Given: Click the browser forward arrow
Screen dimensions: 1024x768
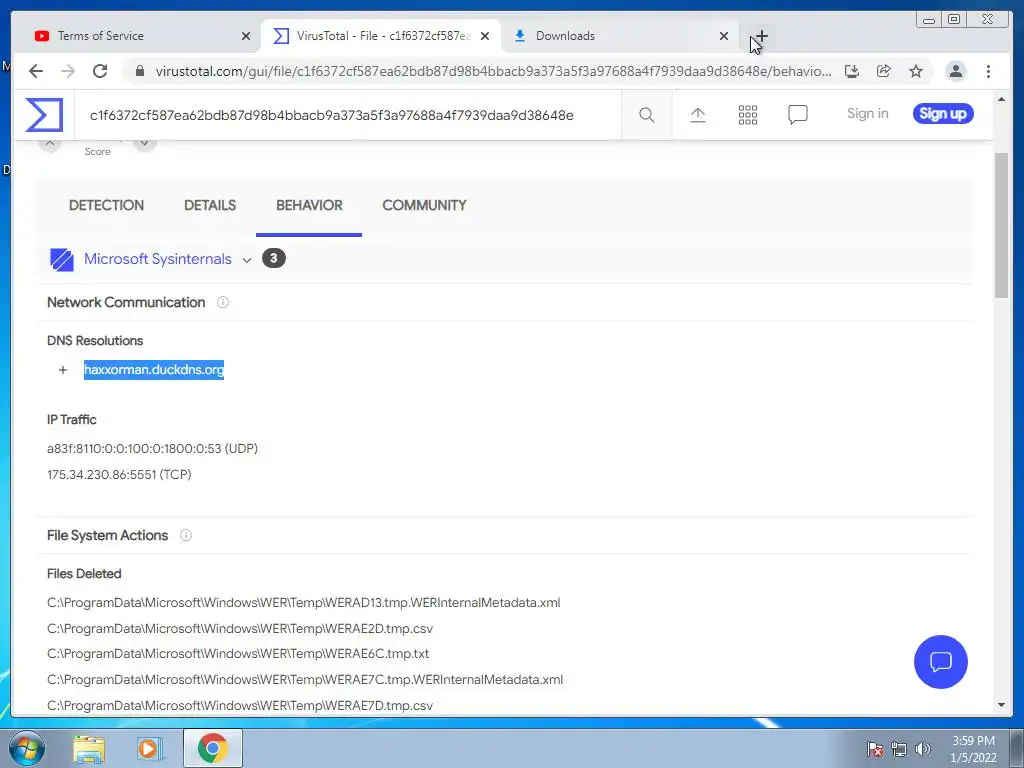Looking at the screenshot, I should click(x=68, y=71).
